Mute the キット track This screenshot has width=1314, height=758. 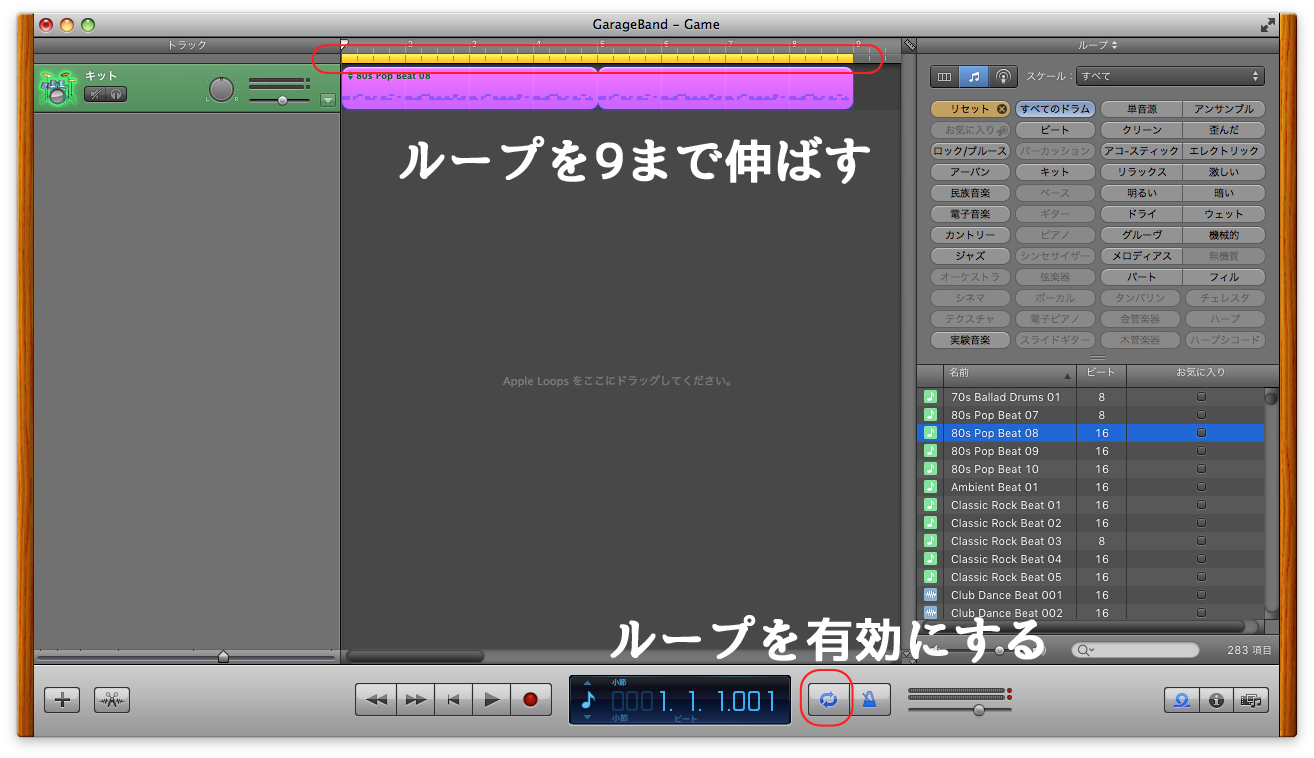tap(94, 94)
